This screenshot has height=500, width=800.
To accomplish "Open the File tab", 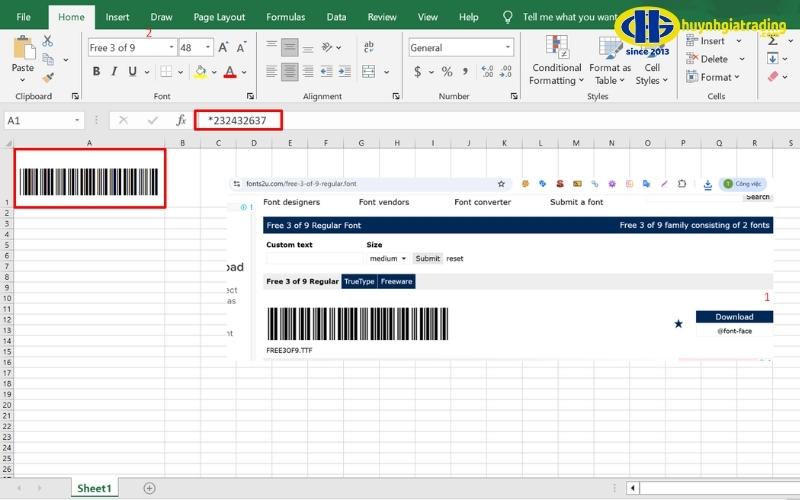I will point(23,17).
